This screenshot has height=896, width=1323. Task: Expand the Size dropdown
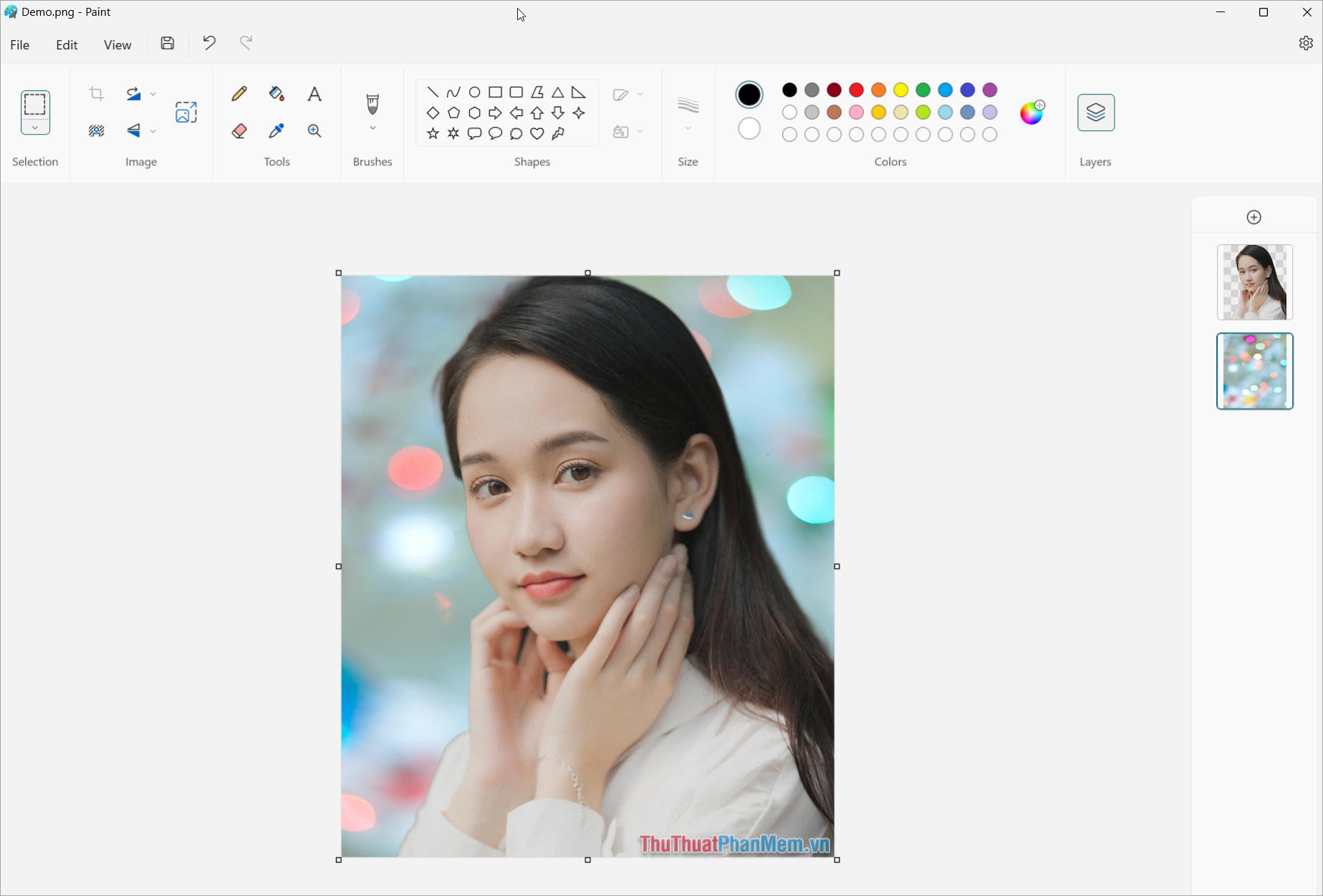click(688, 127)
